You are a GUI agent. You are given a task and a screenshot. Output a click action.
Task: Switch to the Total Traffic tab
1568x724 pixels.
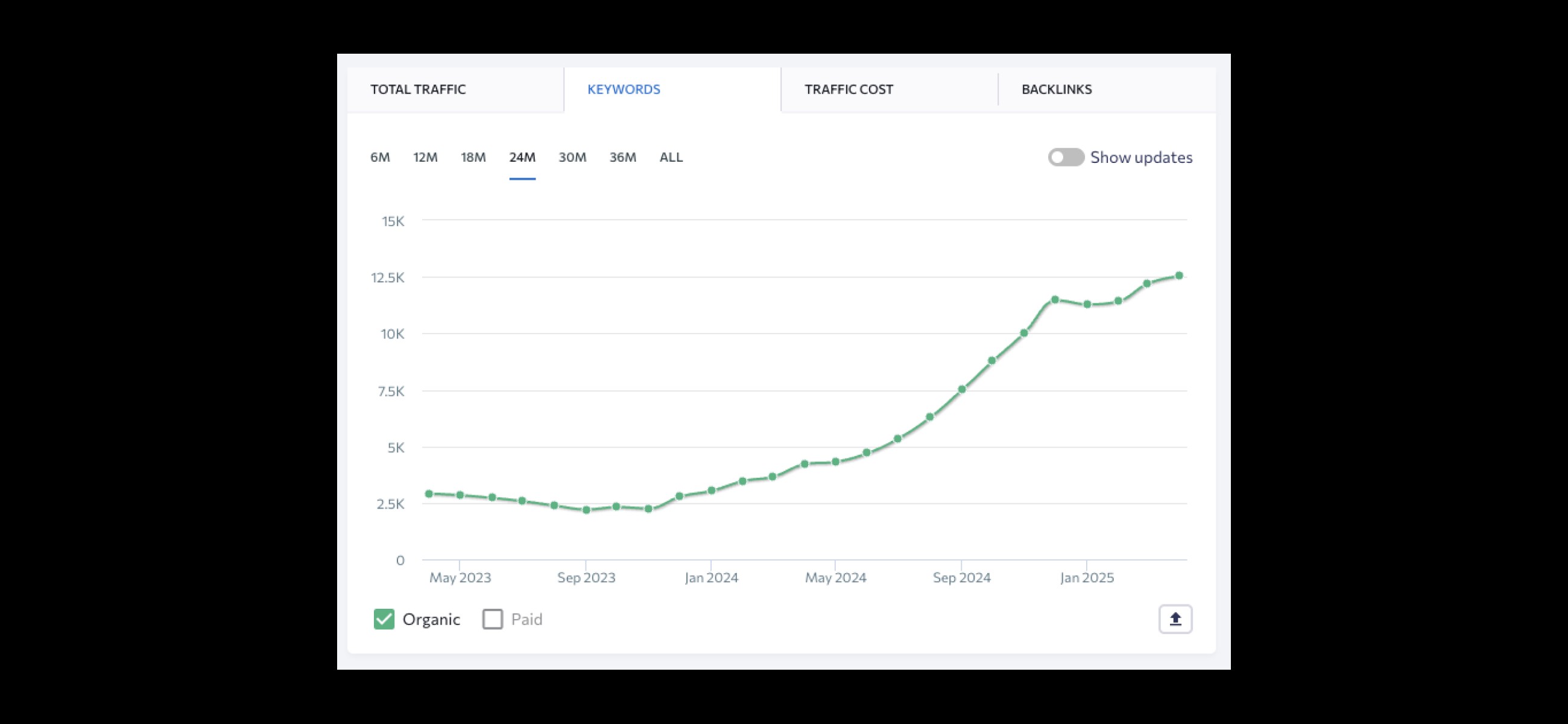[418, 89]
